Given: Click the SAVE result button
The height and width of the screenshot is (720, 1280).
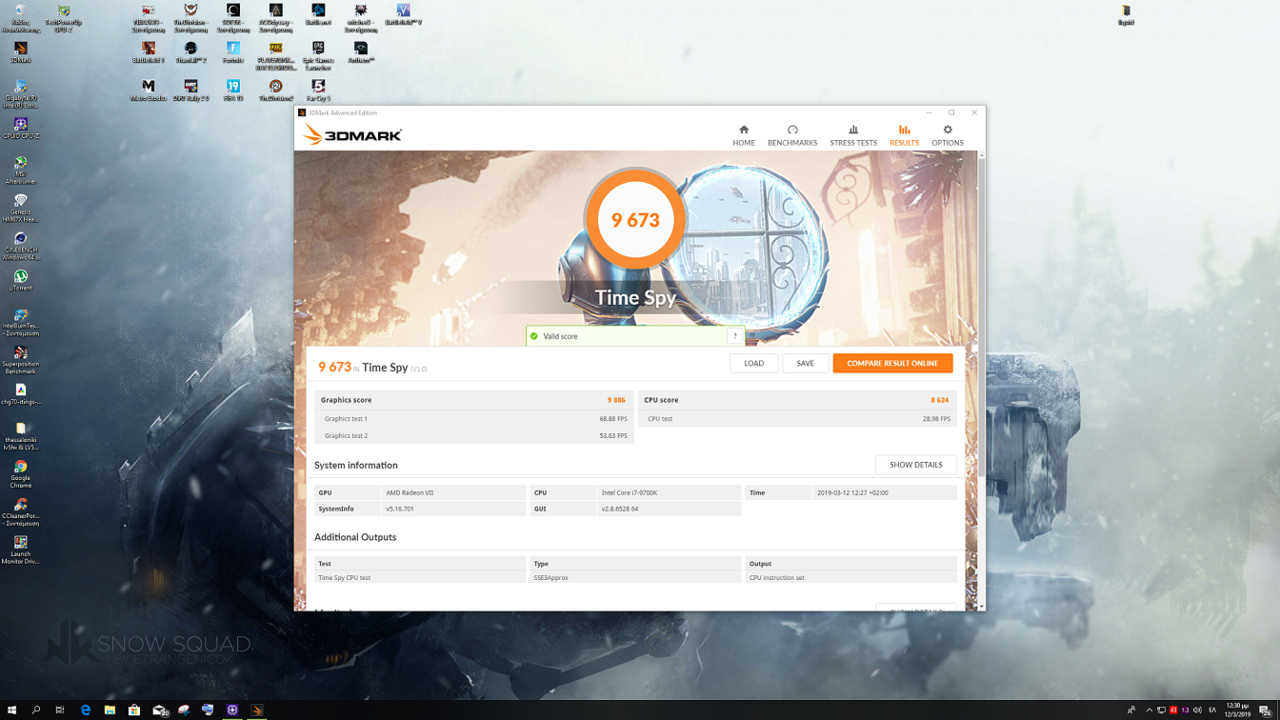Looking at the screenshot, I should pos(805,363).
